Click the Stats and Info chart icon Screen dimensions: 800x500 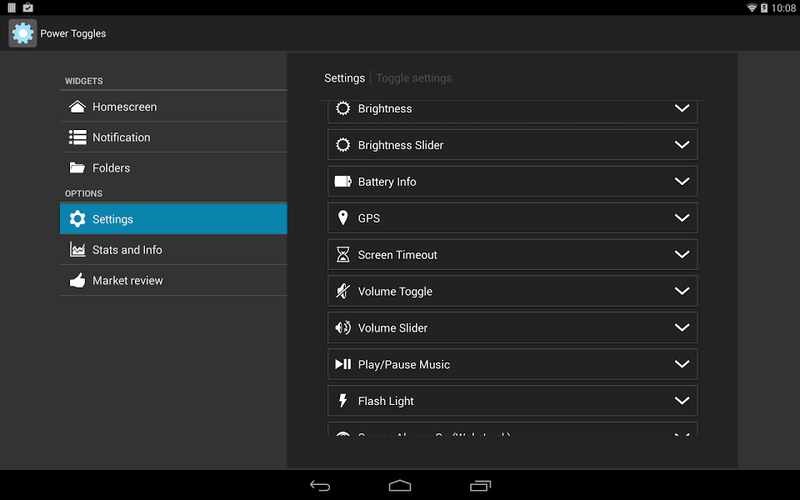click(x=78, y=249)
